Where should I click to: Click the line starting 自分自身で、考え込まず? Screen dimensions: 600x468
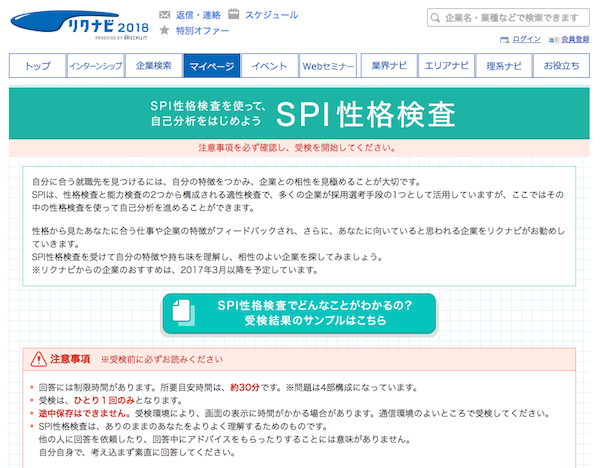click(137, 452)
